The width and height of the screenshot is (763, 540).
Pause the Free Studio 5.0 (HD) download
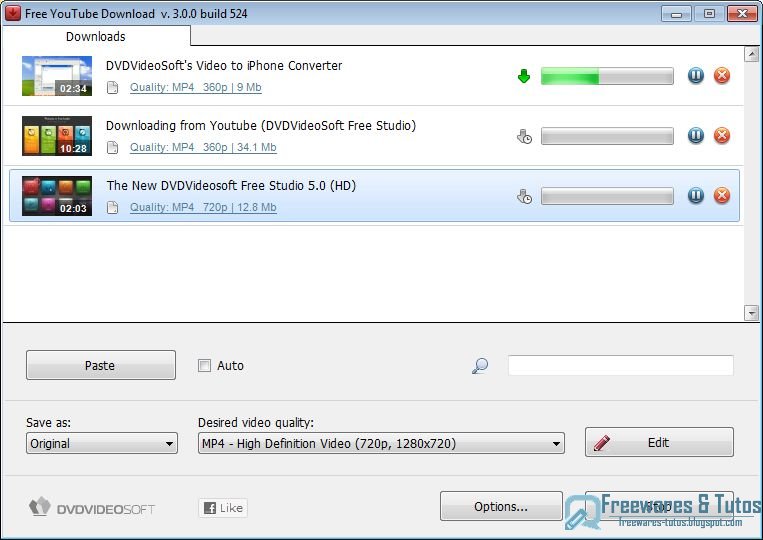pos(695,195)
